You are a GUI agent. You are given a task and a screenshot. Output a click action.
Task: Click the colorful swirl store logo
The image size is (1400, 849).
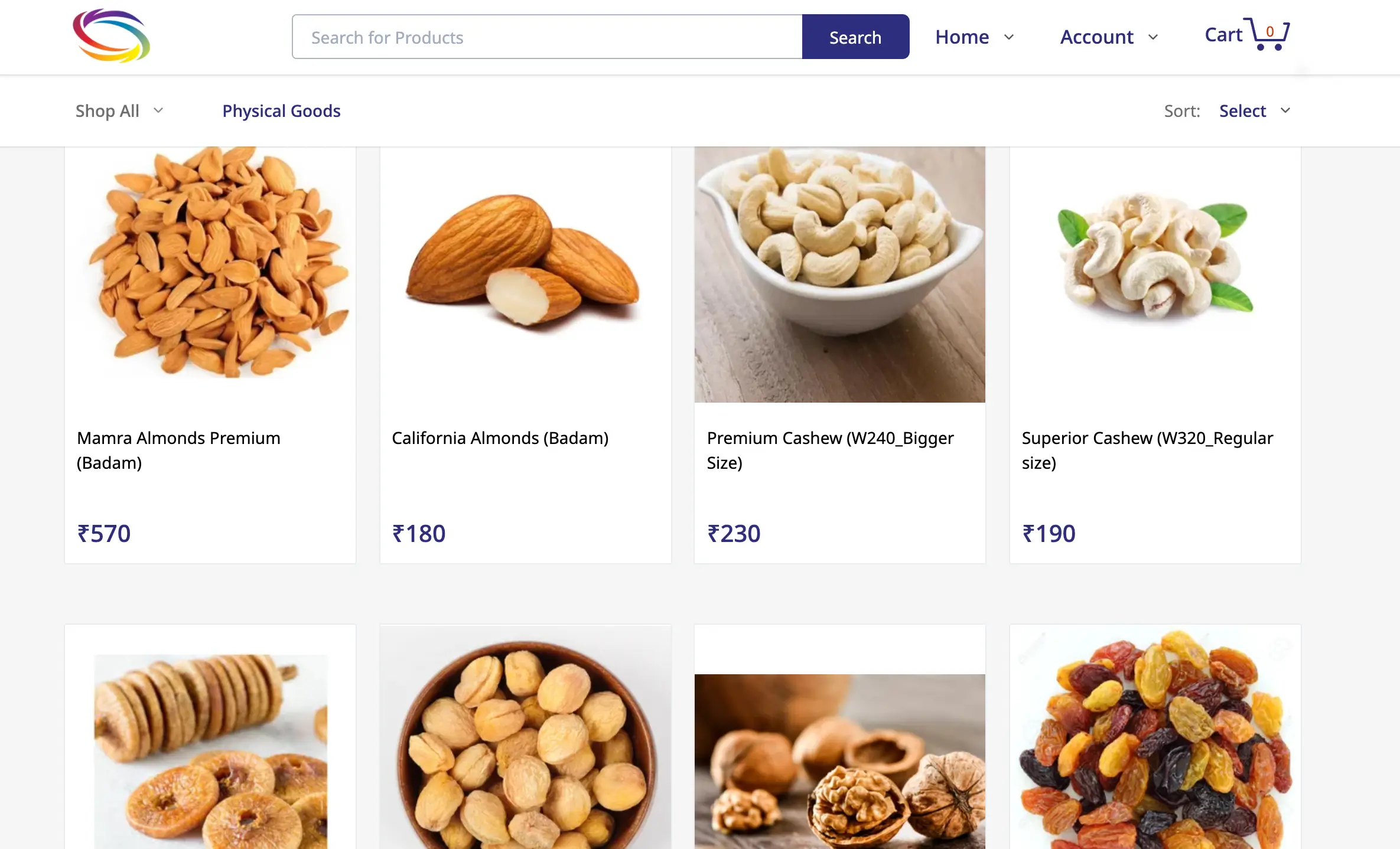111,37
